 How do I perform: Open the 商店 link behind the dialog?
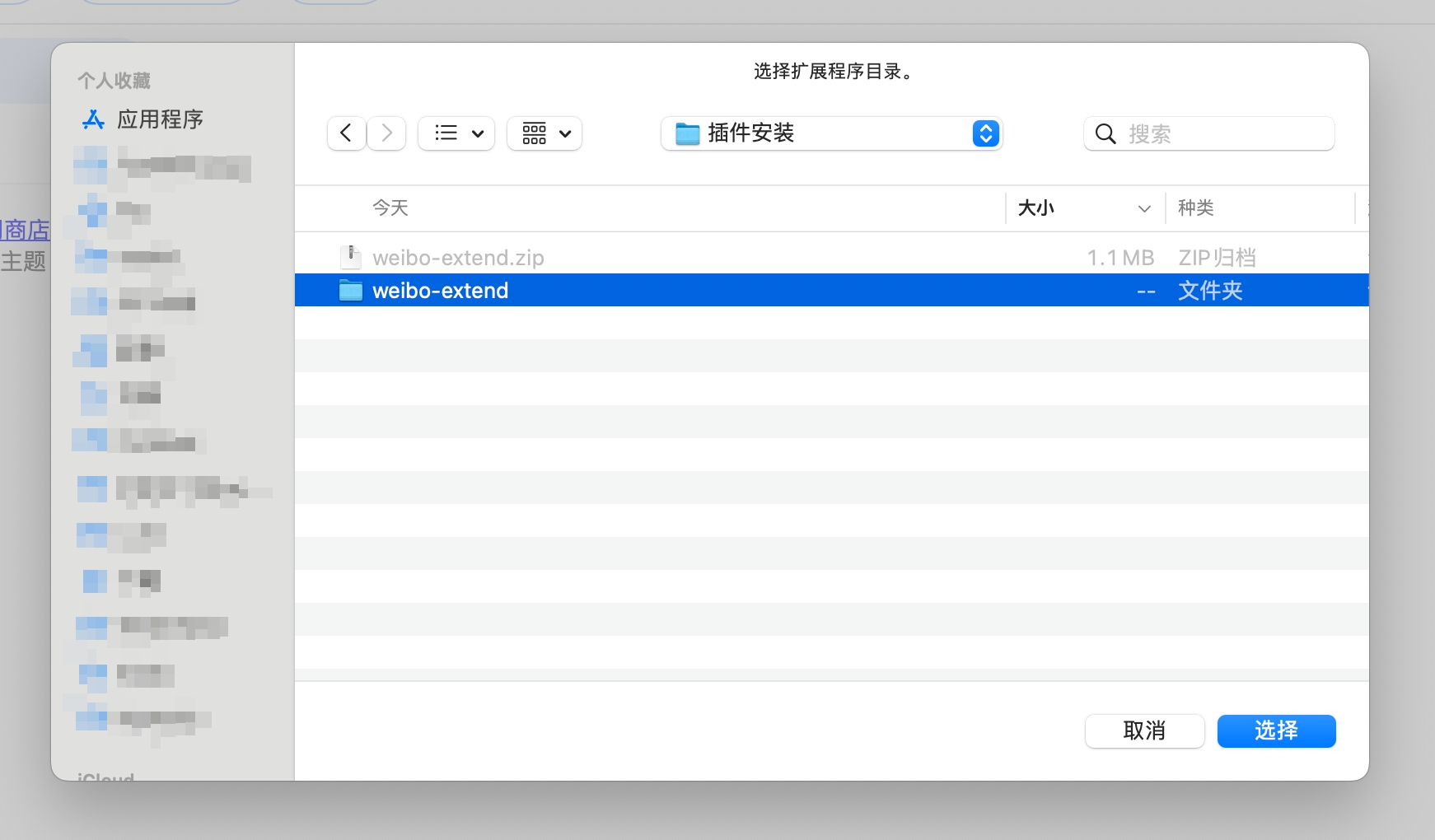pyautogui.click(x=26, y=231)
